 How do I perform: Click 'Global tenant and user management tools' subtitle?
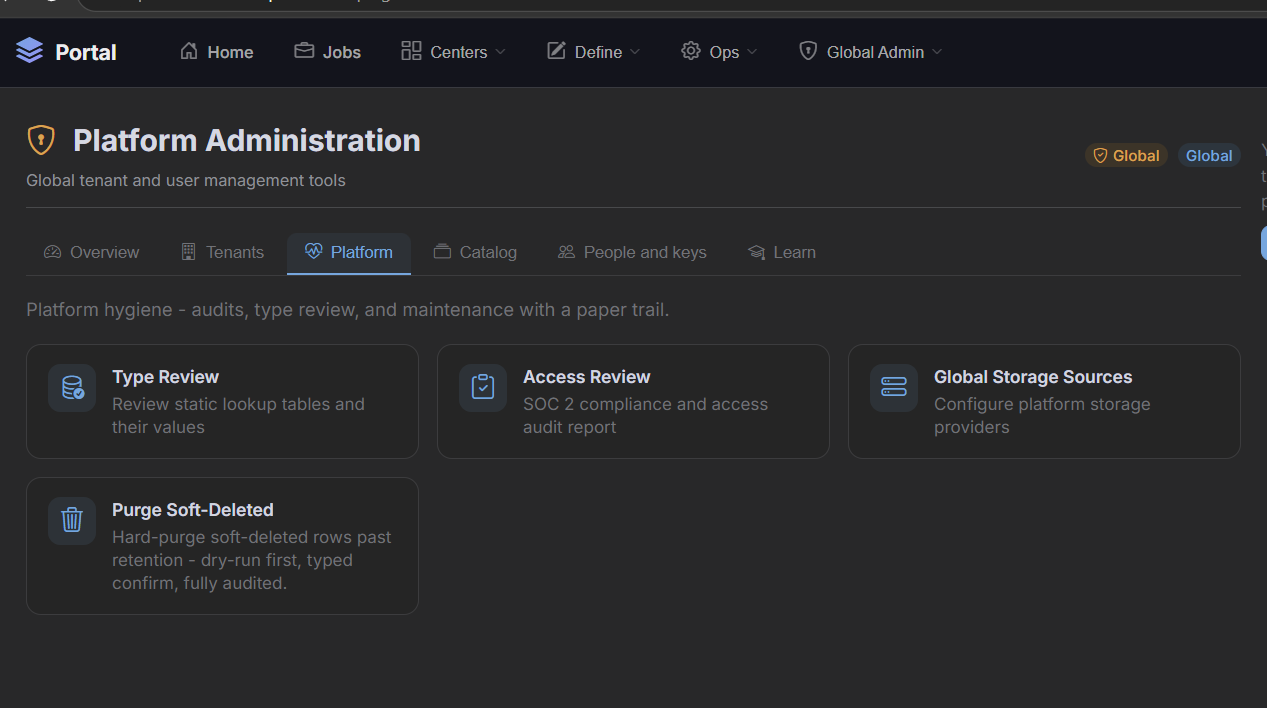click(x=186, y=181)
